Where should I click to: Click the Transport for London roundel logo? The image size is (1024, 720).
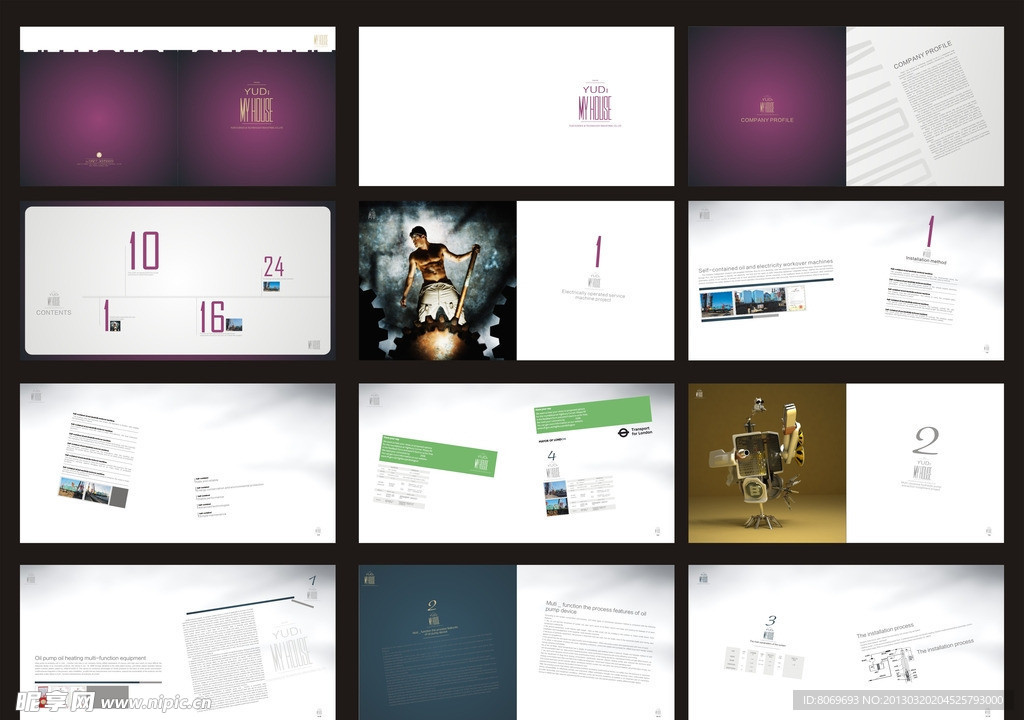point(622,432)
